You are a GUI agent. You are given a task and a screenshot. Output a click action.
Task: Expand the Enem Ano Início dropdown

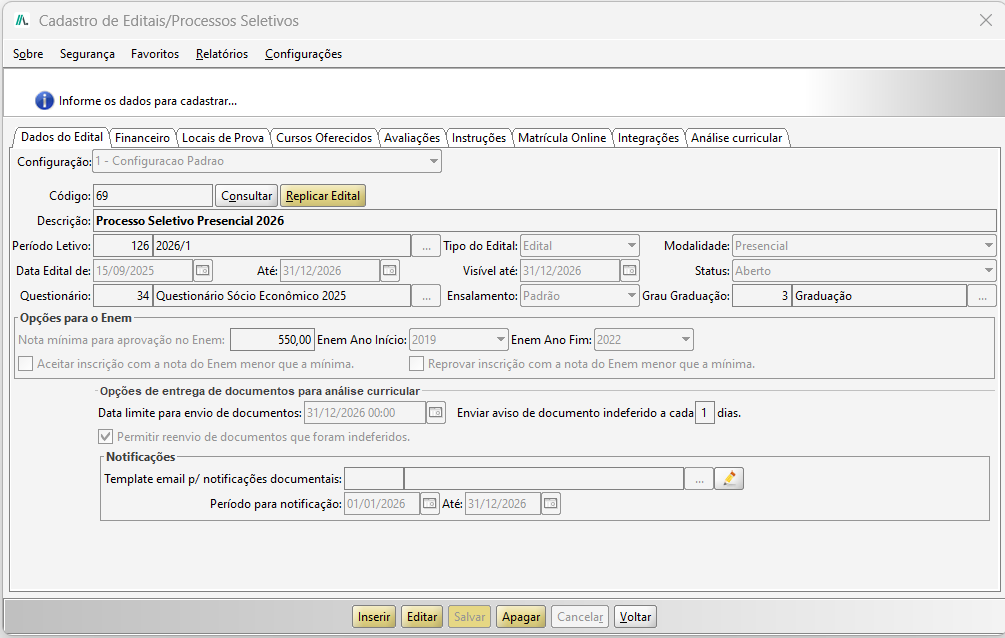(501, 339)
